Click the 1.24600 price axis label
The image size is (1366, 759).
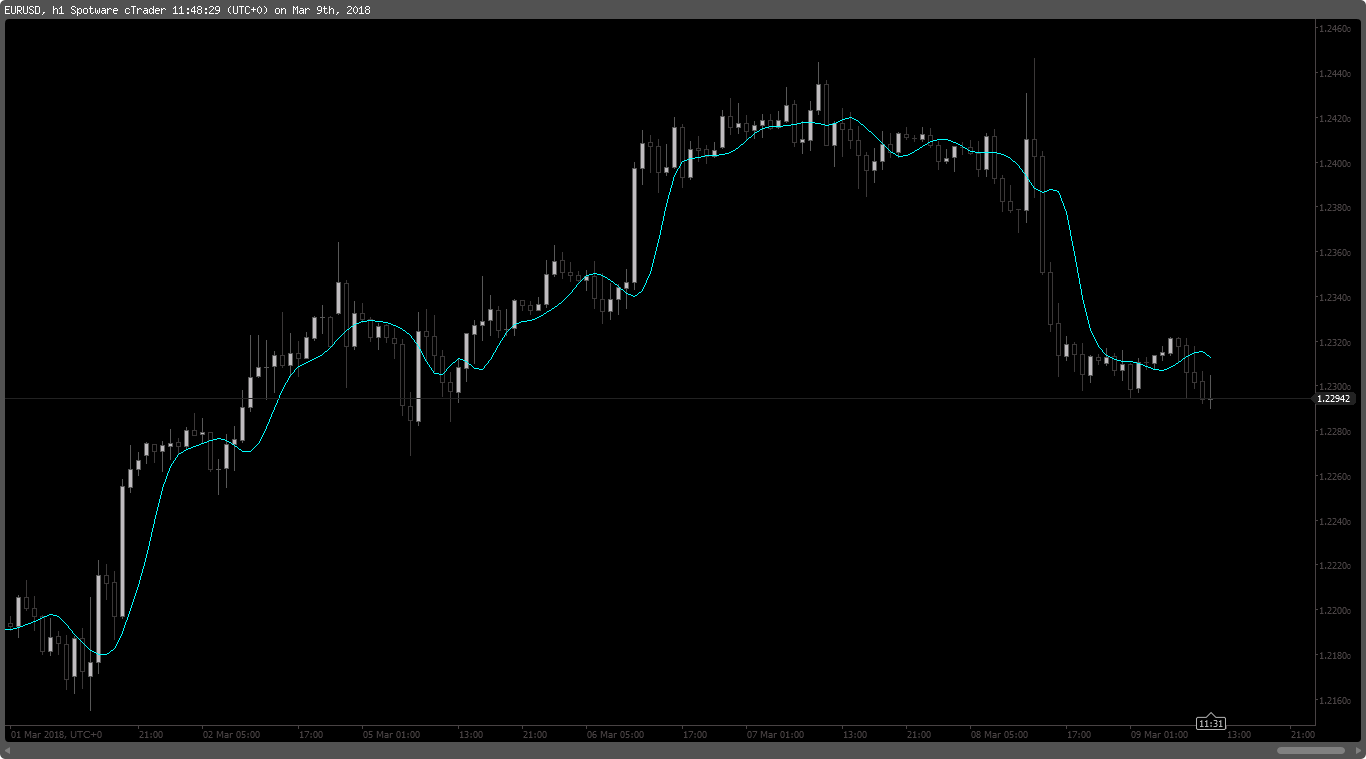1334,30
